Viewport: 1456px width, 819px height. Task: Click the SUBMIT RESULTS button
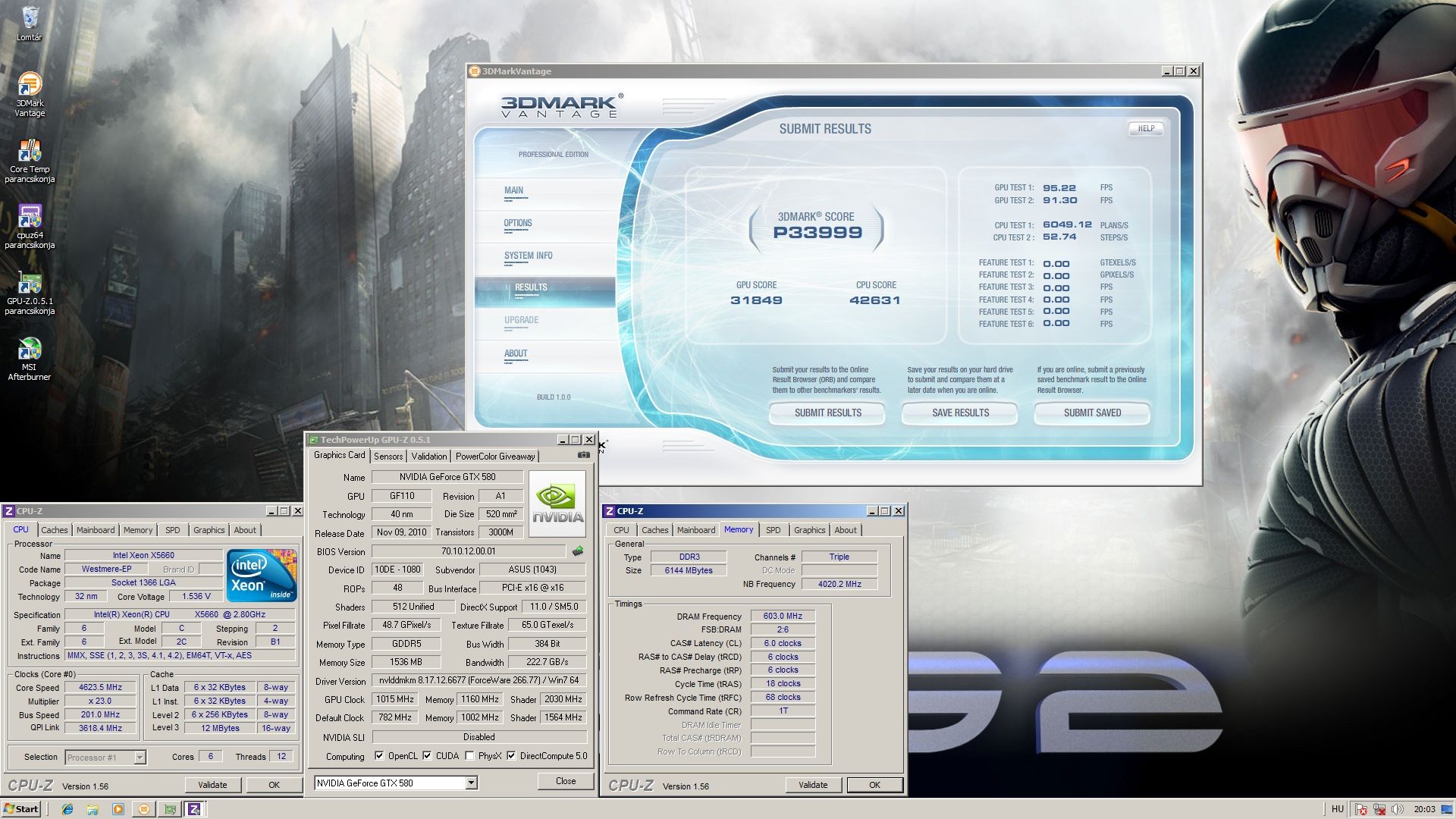pyautogui.click(x=827, y=413)
